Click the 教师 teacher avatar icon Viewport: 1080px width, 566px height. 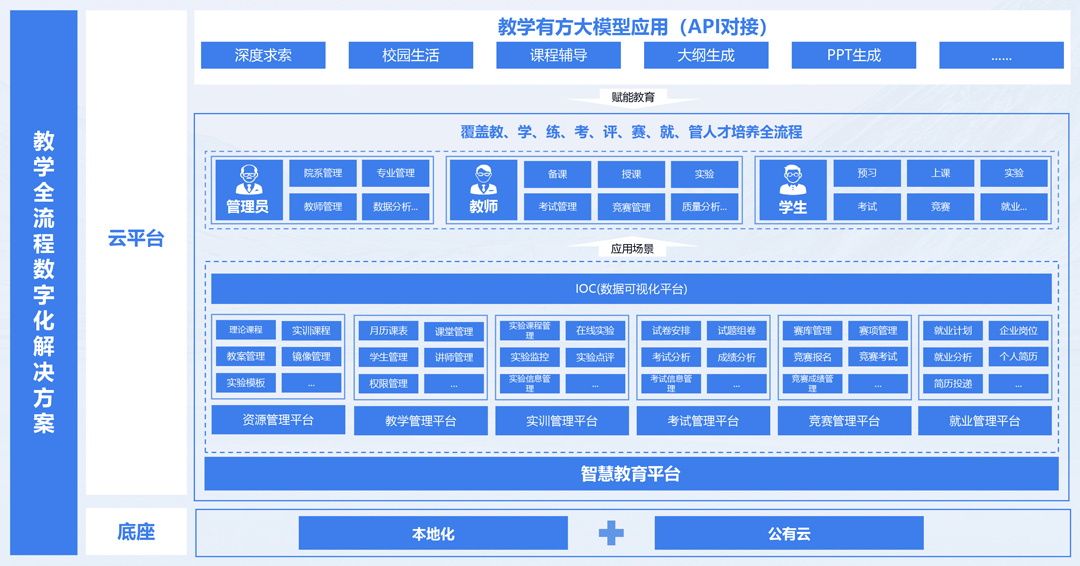483,180
